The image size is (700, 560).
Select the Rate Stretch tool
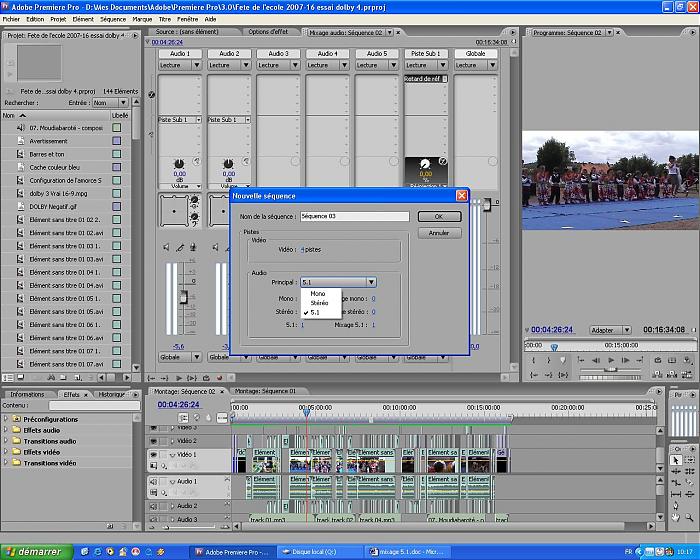(675, 483)
